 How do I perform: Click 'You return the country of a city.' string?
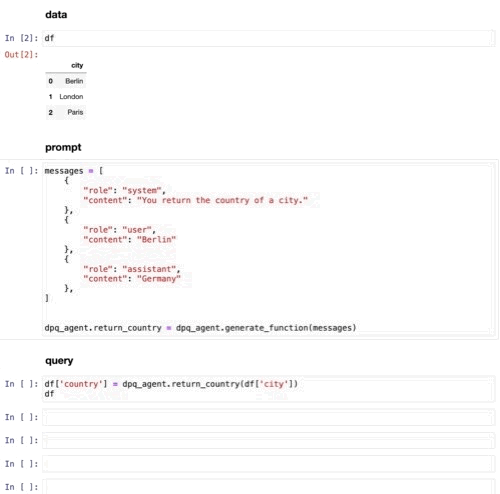coord(222,200)
